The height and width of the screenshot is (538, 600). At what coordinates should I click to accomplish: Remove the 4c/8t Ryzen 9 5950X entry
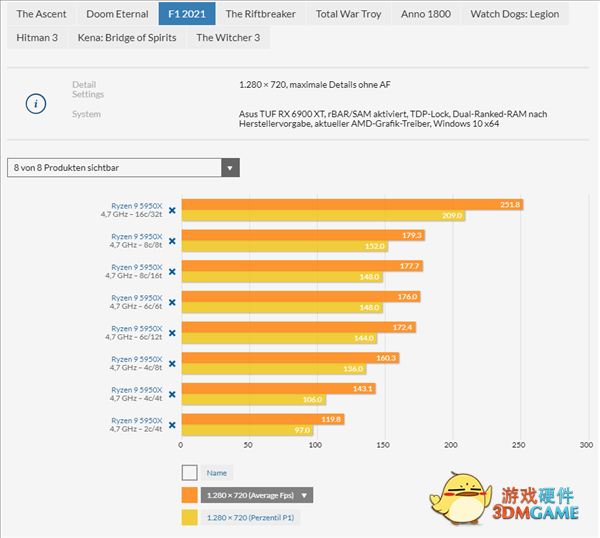click(x=172, y=363)
